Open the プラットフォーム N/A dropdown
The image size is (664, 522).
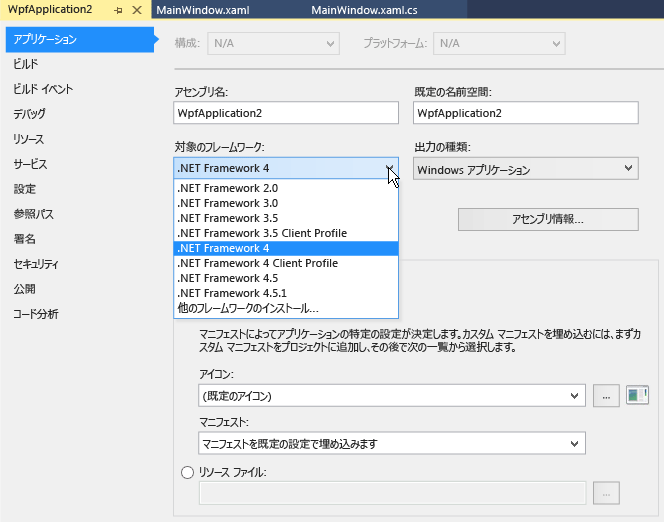(x=499, y=43)
